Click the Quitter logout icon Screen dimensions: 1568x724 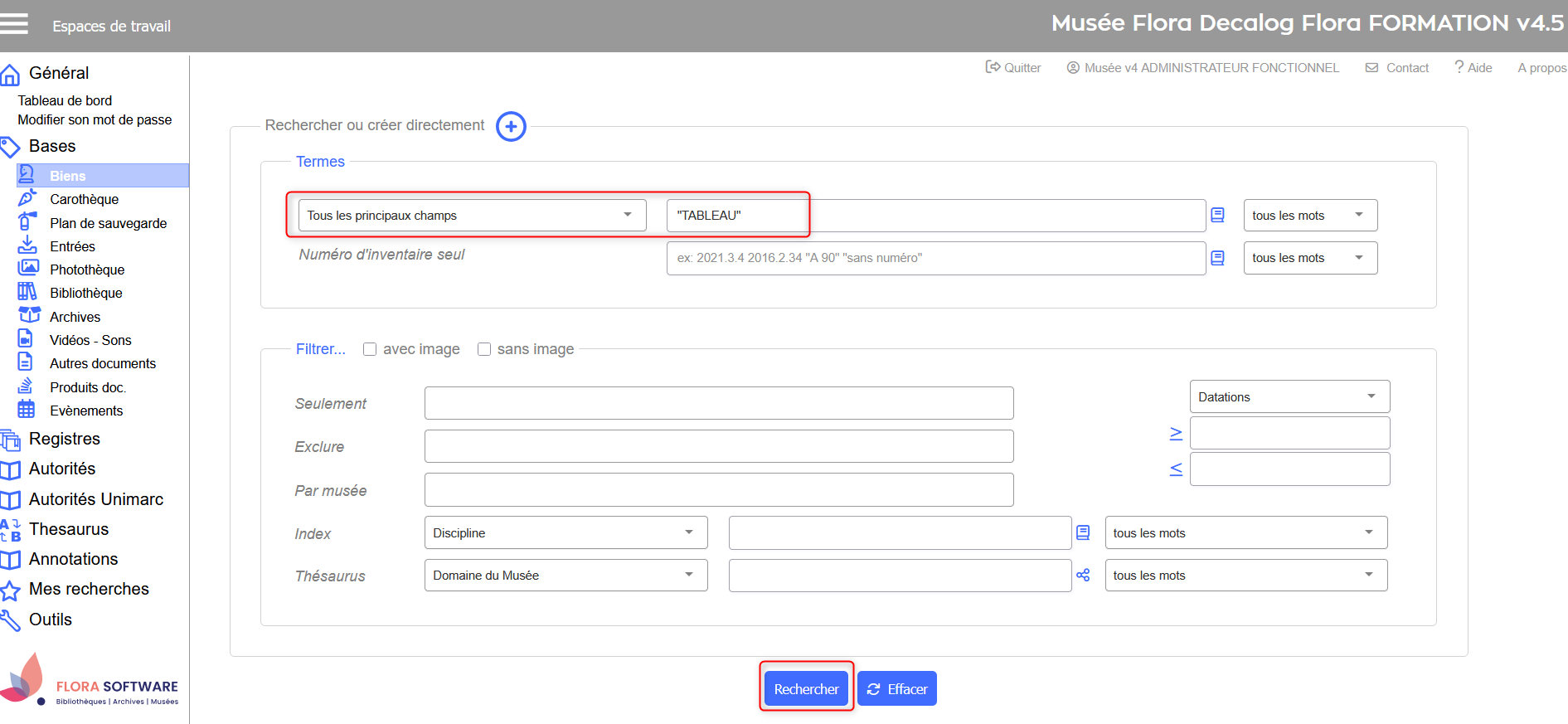point(993,67)
